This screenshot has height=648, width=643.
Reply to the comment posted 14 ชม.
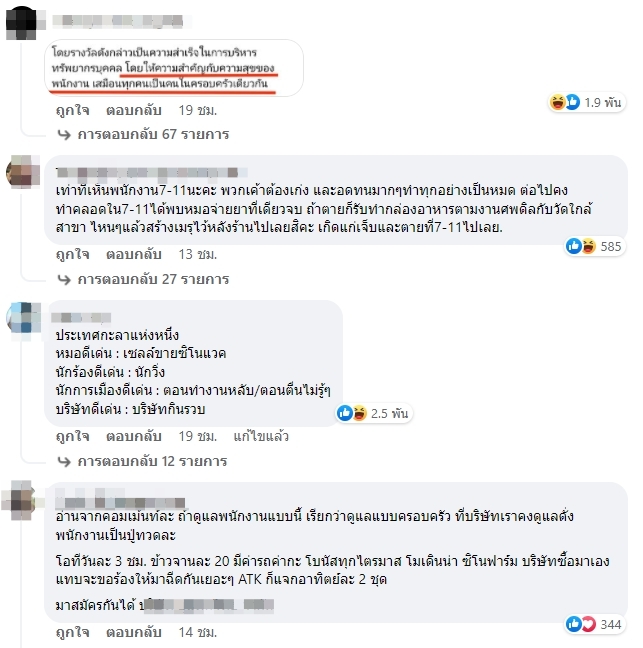pos(133,632)
